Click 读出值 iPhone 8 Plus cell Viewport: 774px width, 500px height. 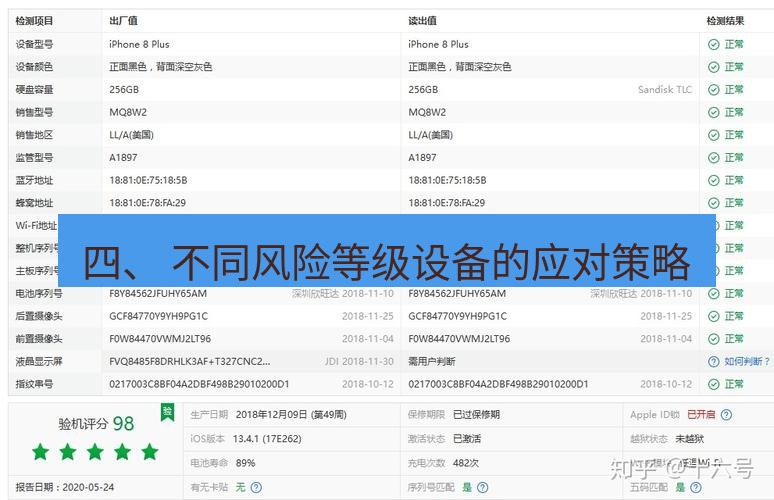coord(438,44)
